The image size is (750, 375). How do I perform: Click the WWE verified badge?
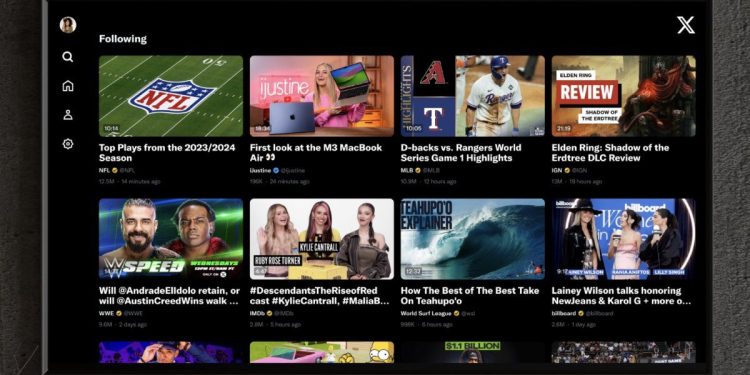(x=118, y=313)
